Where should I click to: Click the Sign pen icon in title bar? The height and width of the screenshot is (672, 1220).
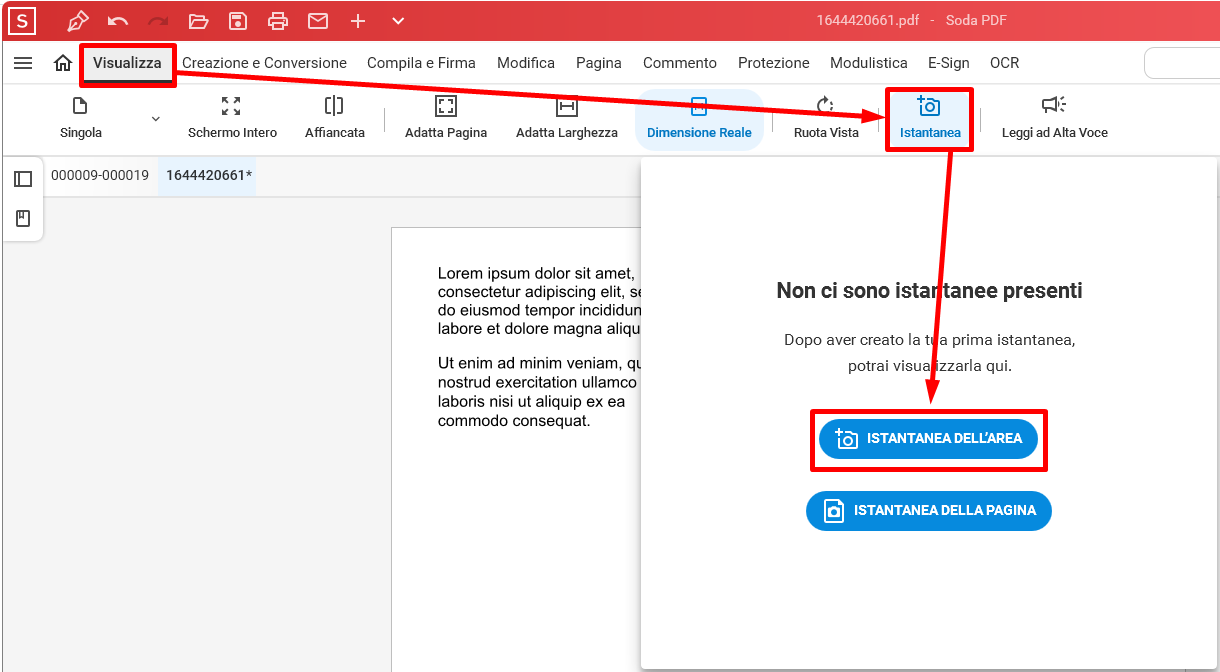78,21
